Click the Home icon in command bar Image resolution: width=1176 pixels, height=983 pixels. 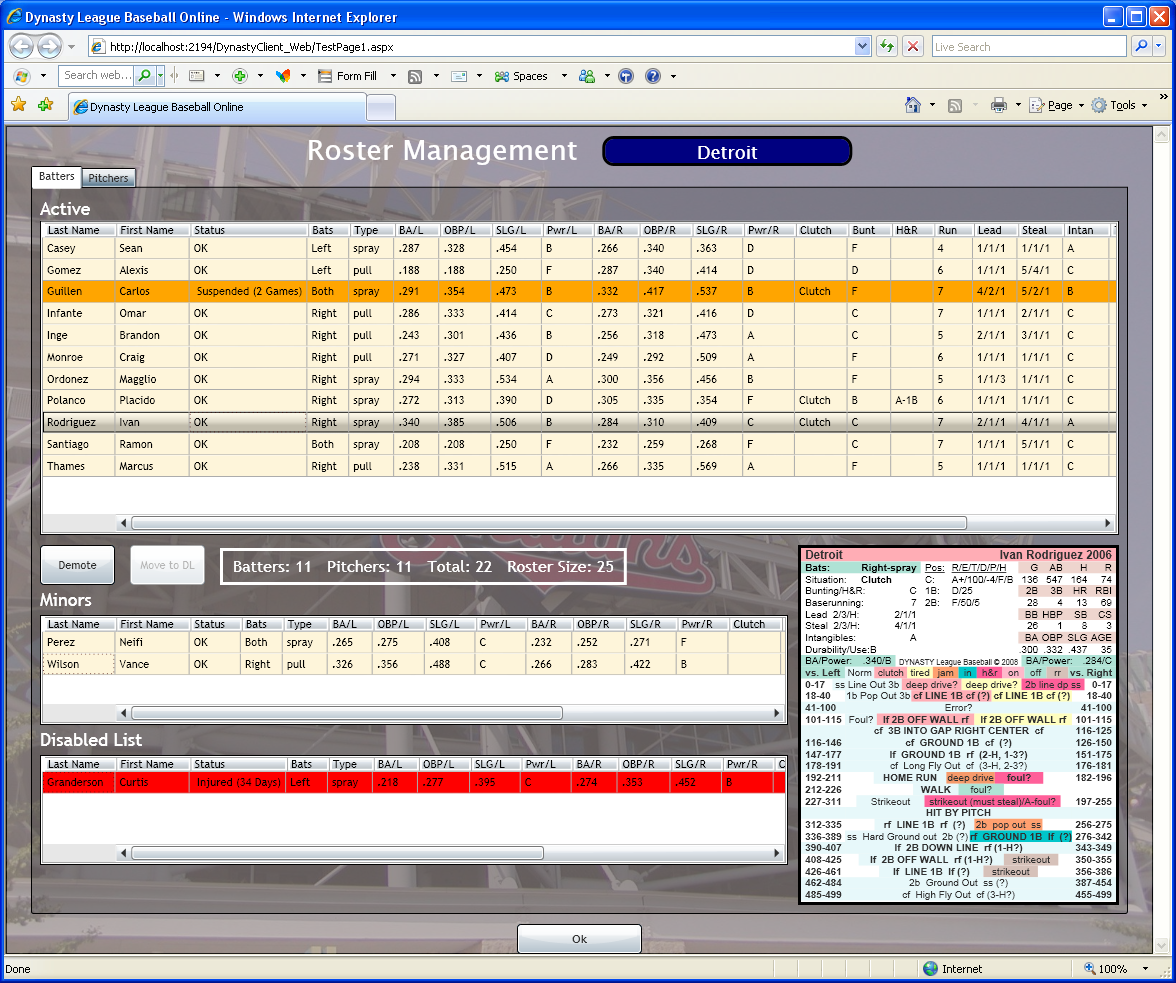coord(912,105)
